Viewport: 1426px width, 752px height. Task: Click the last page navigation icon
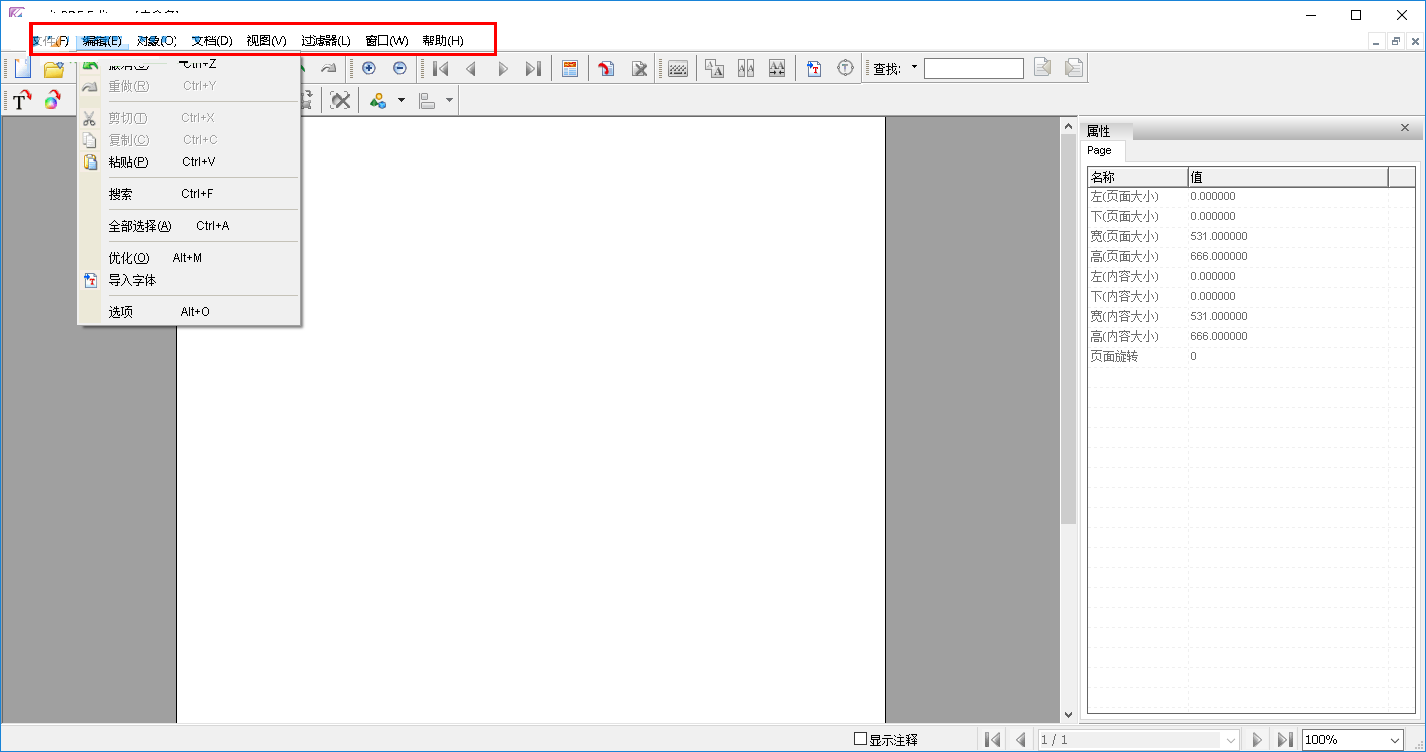click(533, 68)
